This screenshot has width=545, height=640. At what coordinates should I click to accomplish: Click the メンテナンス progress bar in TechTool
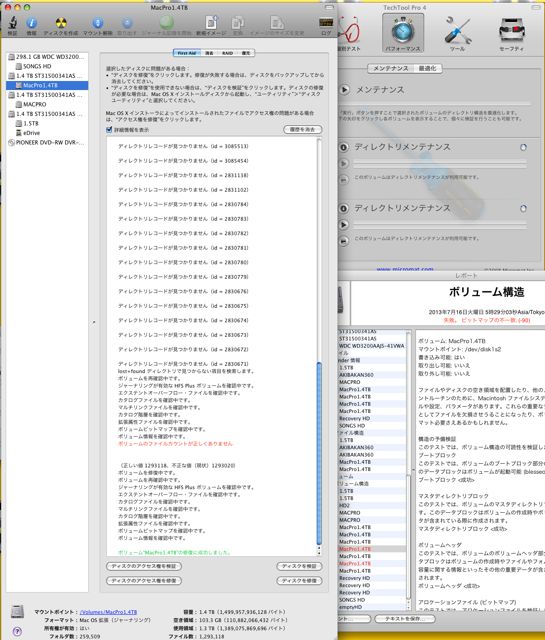tap(436, 104)
